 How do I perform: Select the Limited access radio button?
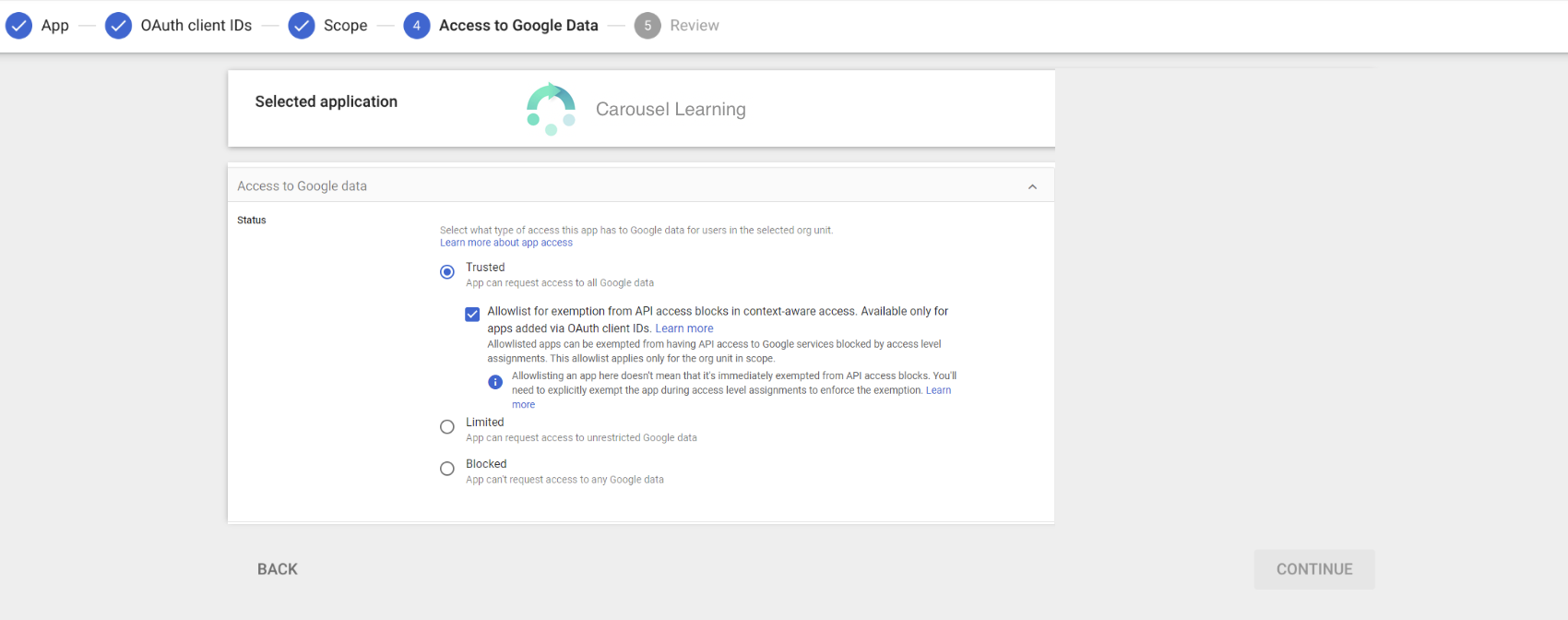coord(447,427)
